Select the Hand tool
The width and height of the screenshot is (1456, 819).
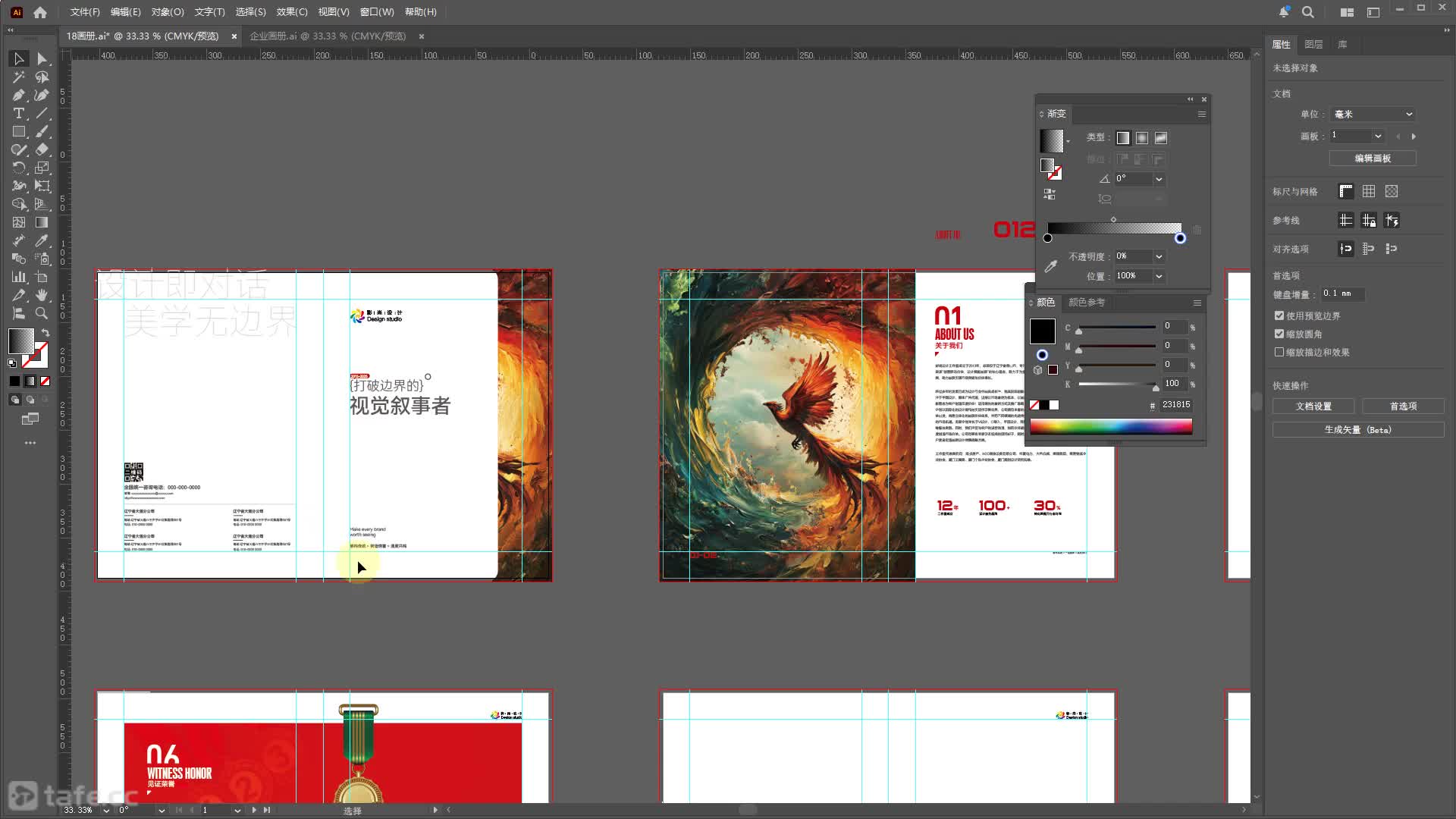(x=42, y=296)
